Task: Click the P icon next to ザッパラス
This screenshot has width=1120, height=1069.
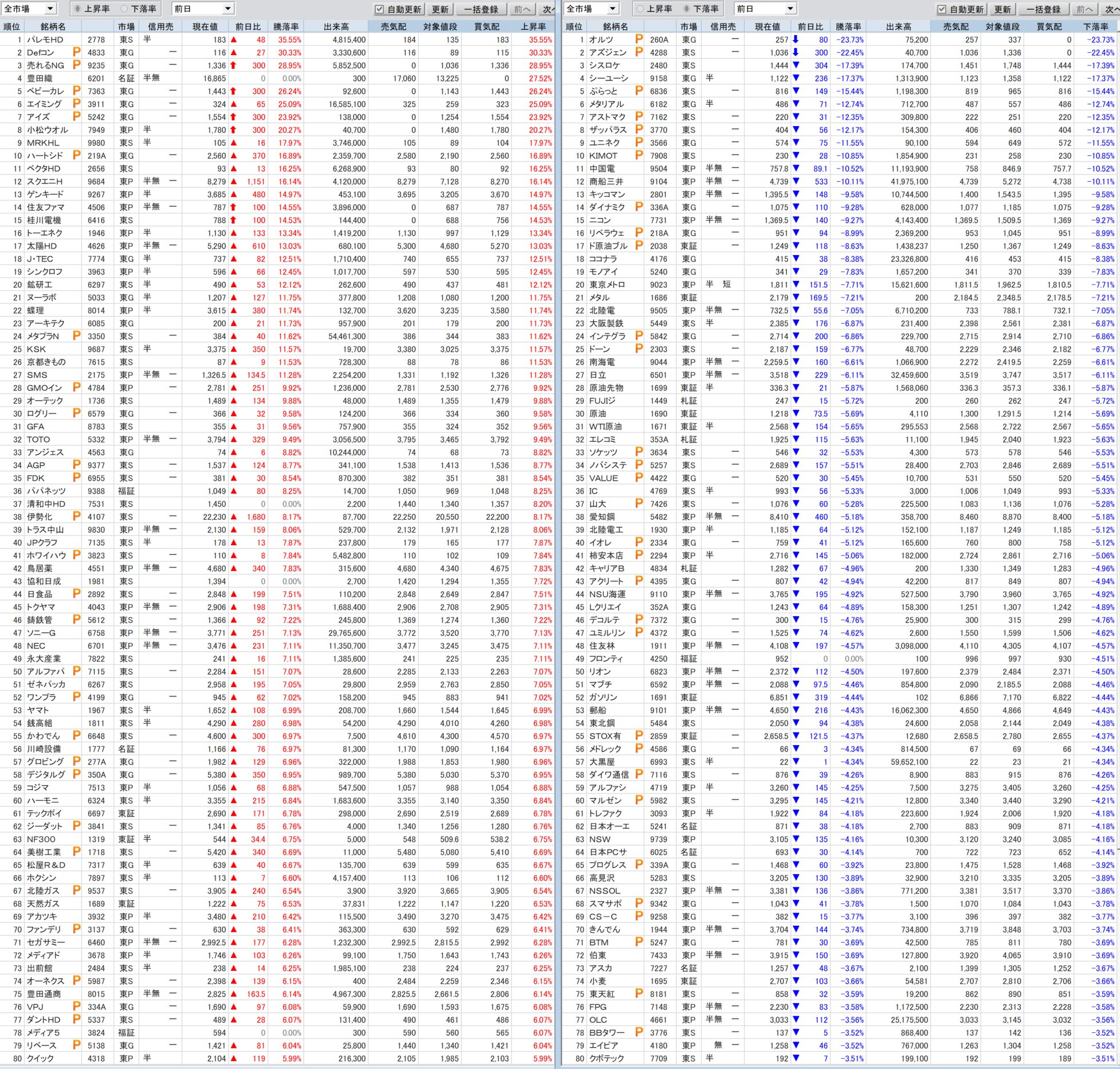Action: (x=639, y=130)
